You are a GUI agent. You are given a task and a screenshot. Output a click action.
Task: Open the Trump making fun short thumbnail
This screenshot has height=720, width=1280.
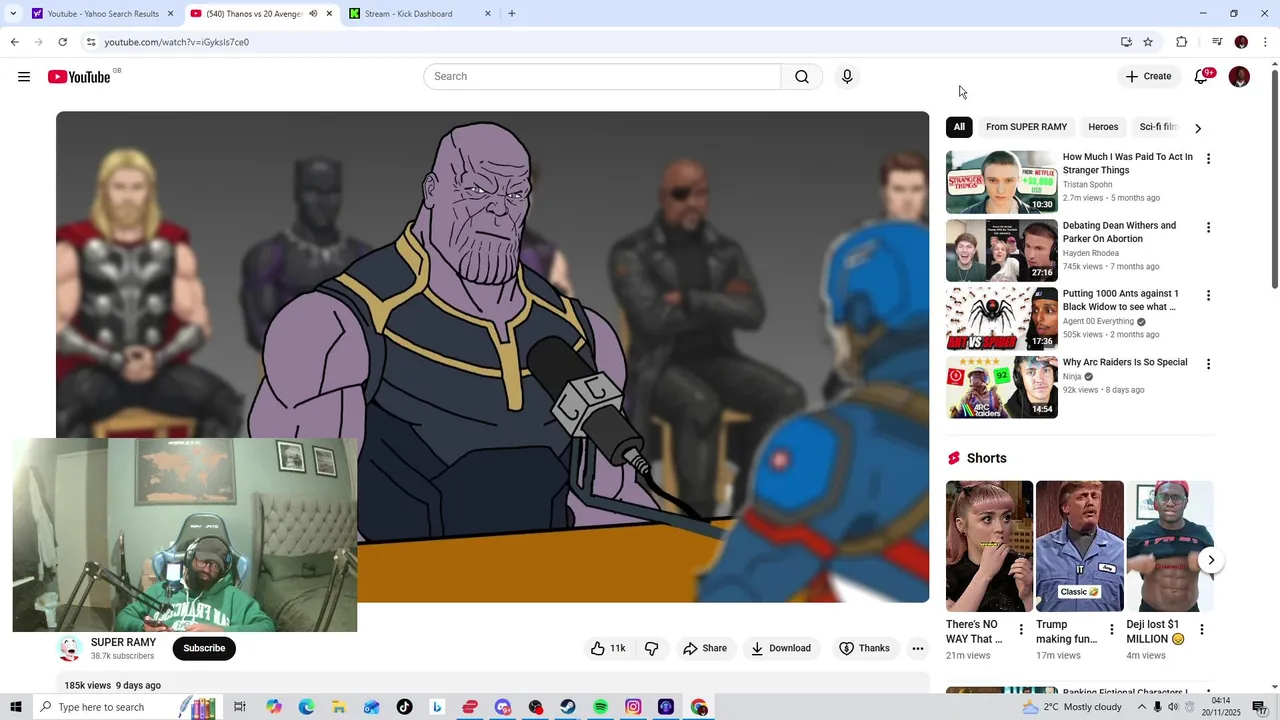tap(1080, 546)
